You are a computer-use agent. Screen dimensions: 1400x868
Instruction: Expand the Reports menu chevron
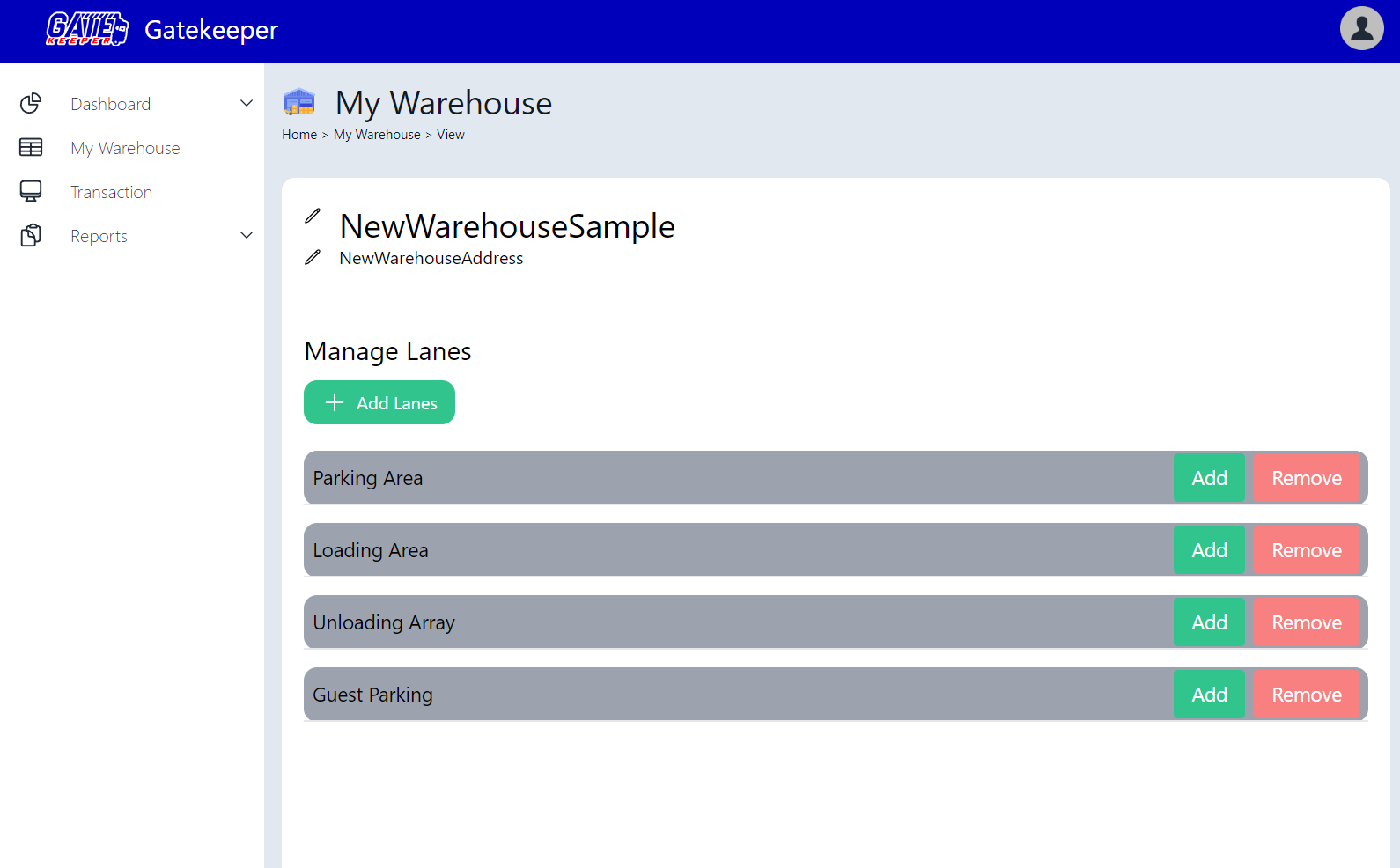[x=247, y=236]
